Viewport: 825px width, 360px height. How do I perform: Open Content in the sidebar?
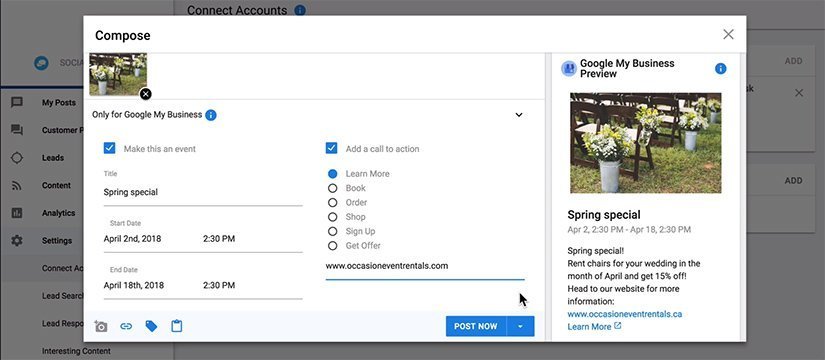[x=56, y=185]
